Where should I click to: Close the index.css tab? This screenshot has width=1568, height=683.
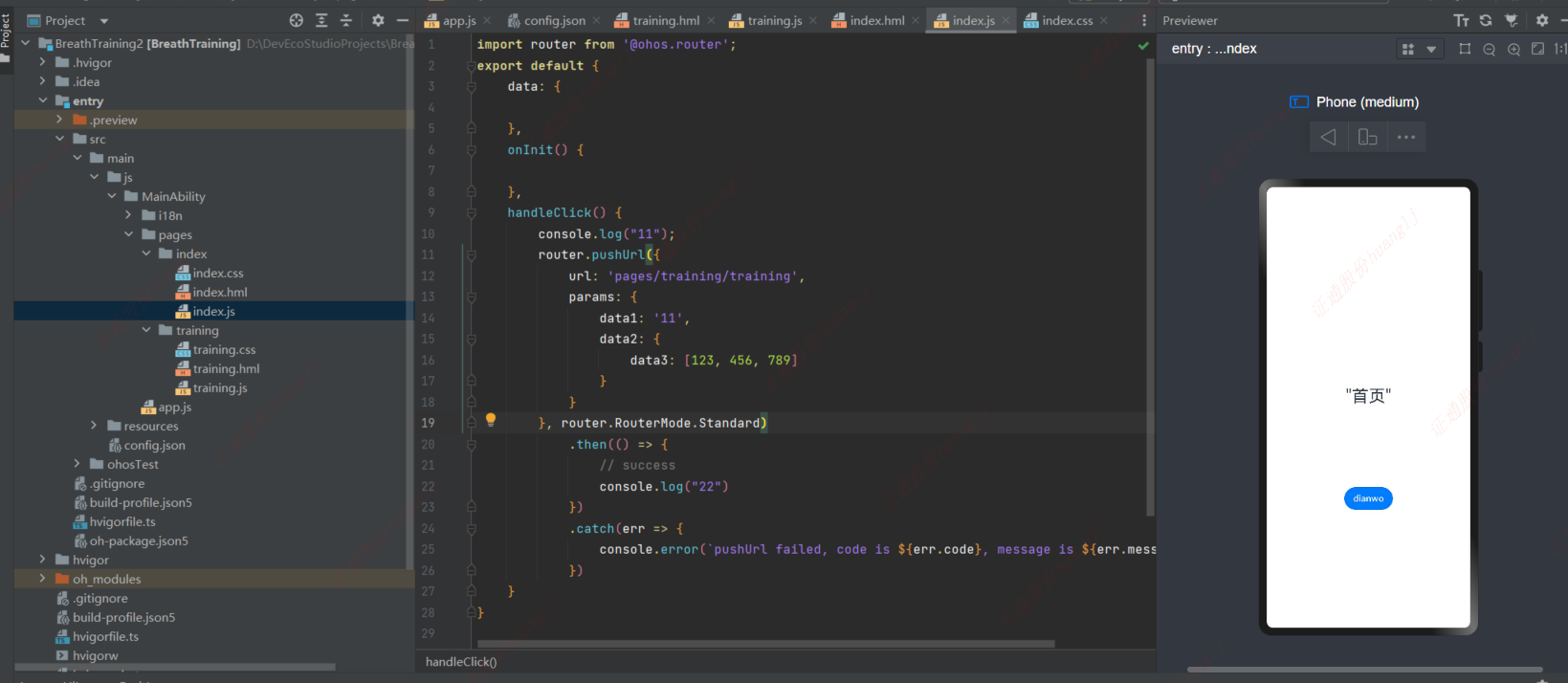click(x=1104, y=20)
